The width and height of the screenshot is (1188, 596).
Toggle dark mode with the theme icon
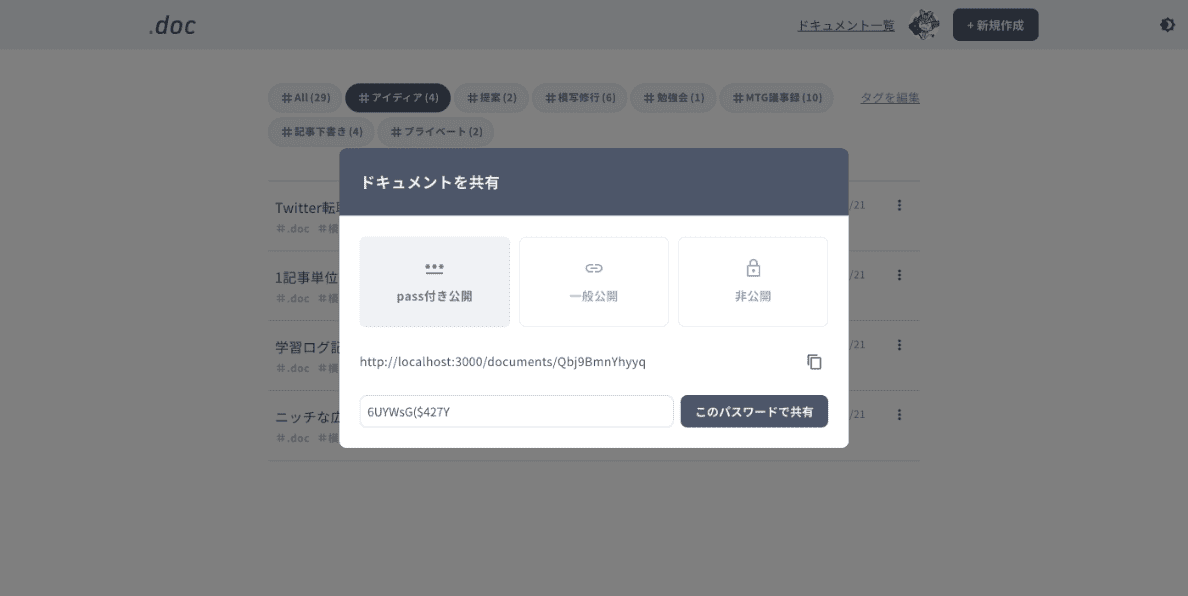click(x=1167, y=25)
